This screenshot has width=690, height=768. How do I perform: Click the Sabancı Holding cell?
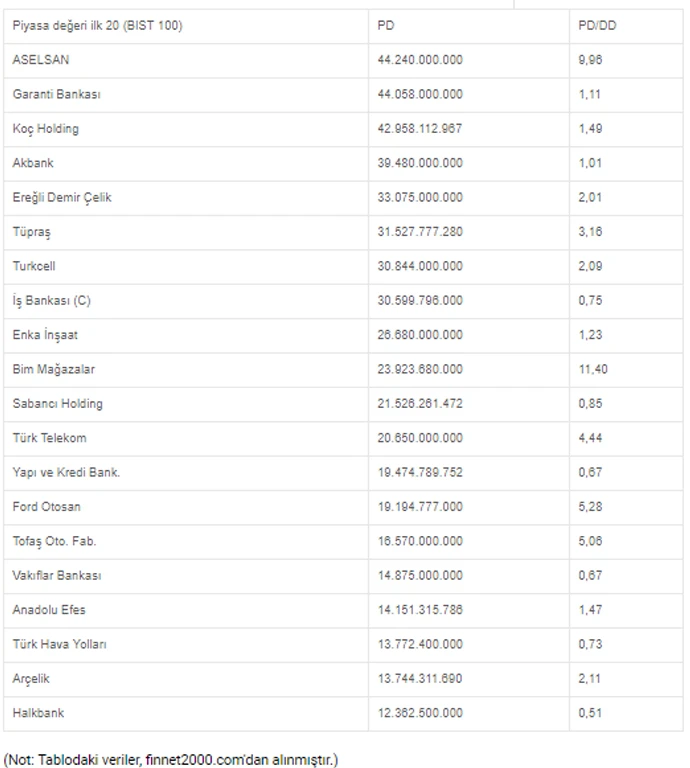(x=58, y=404)
